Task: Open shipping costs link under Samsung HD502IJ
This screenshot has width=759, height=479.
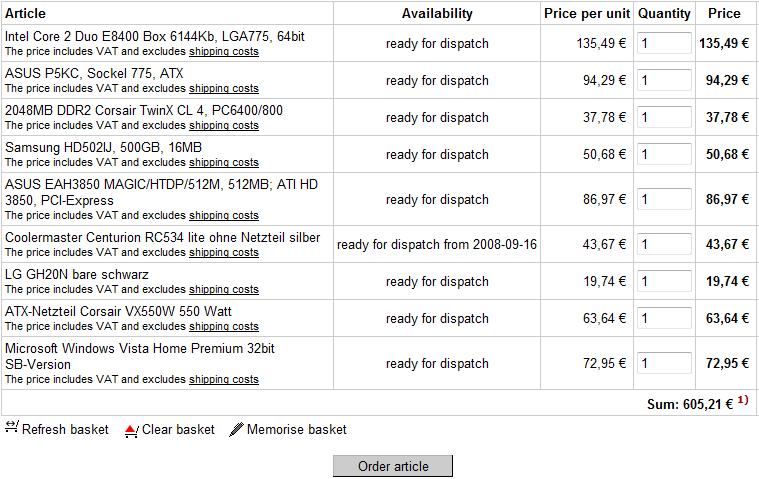Action: pyautogui.click(x=224, y=162)
